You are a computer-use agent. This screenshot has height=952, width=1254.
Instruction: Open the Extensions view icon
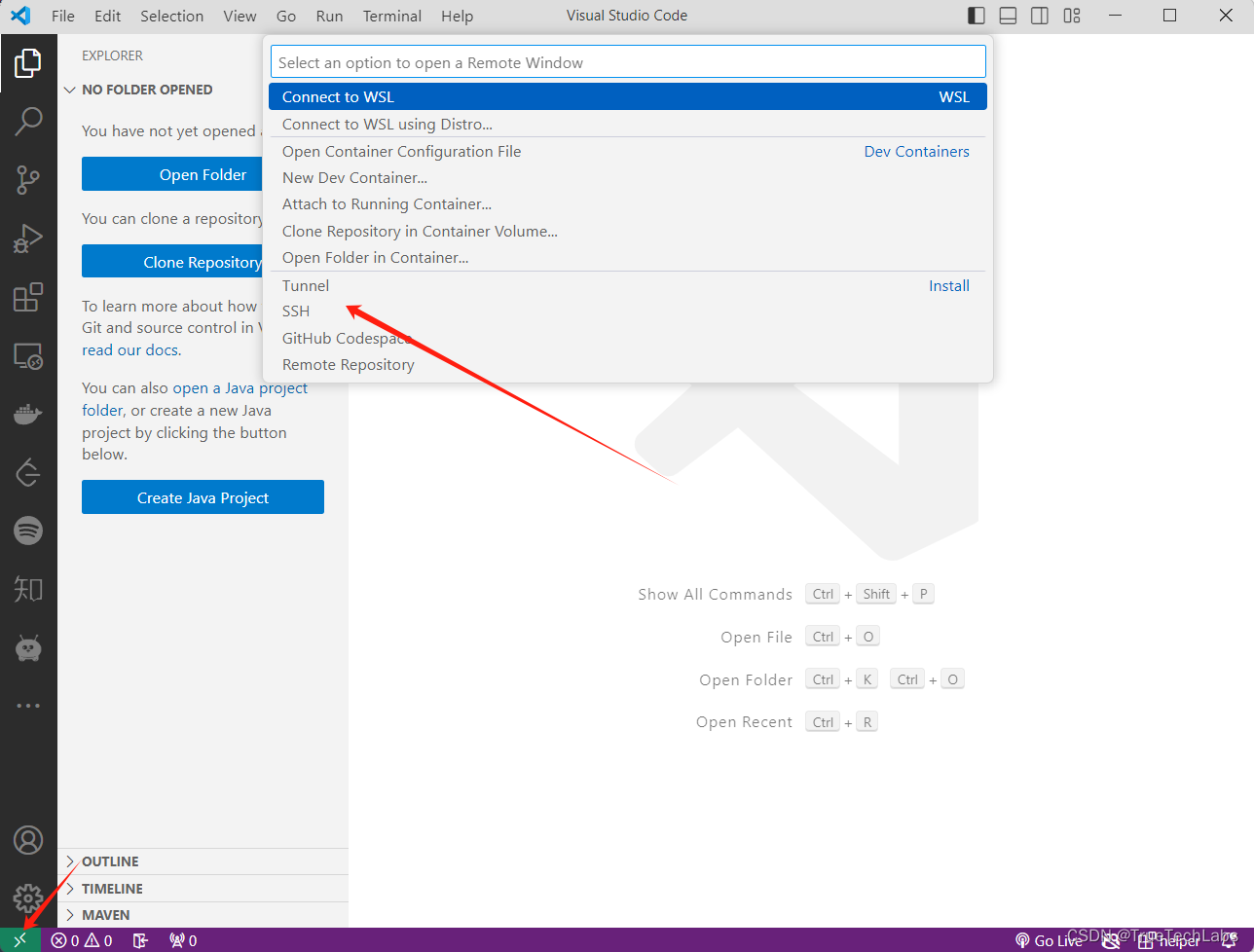pos(28,297)
